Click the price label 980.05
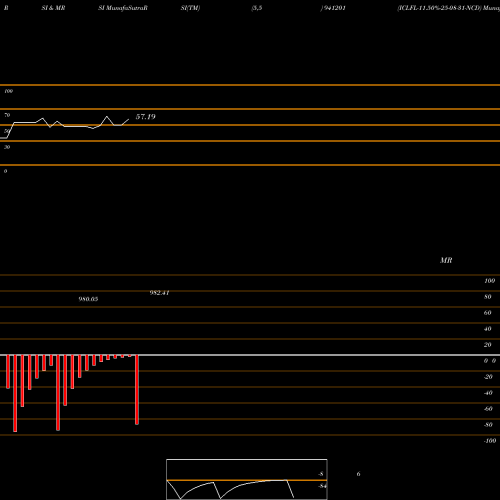 click(x=88, y=299)
